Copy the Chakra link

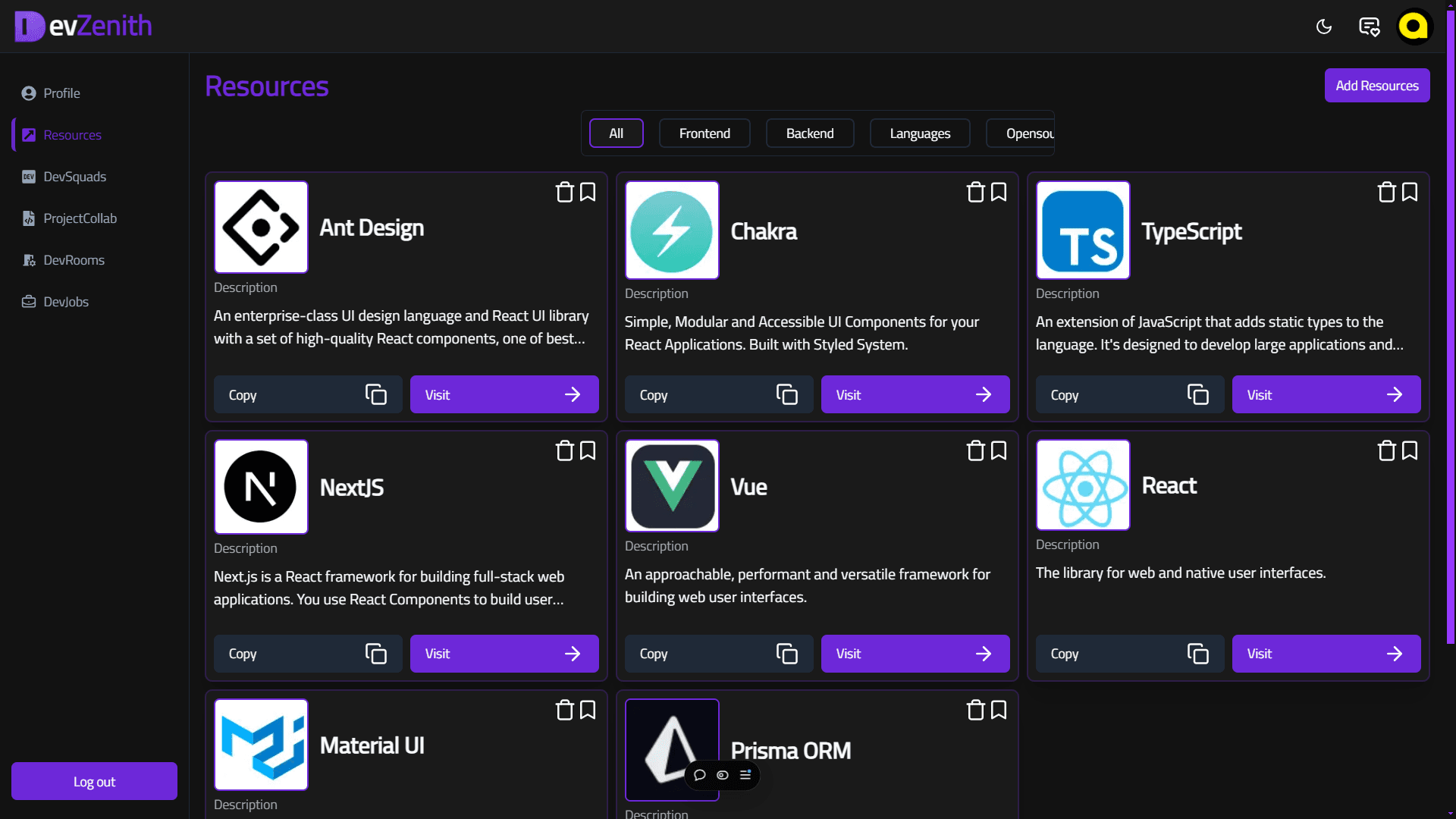point(719,394)
